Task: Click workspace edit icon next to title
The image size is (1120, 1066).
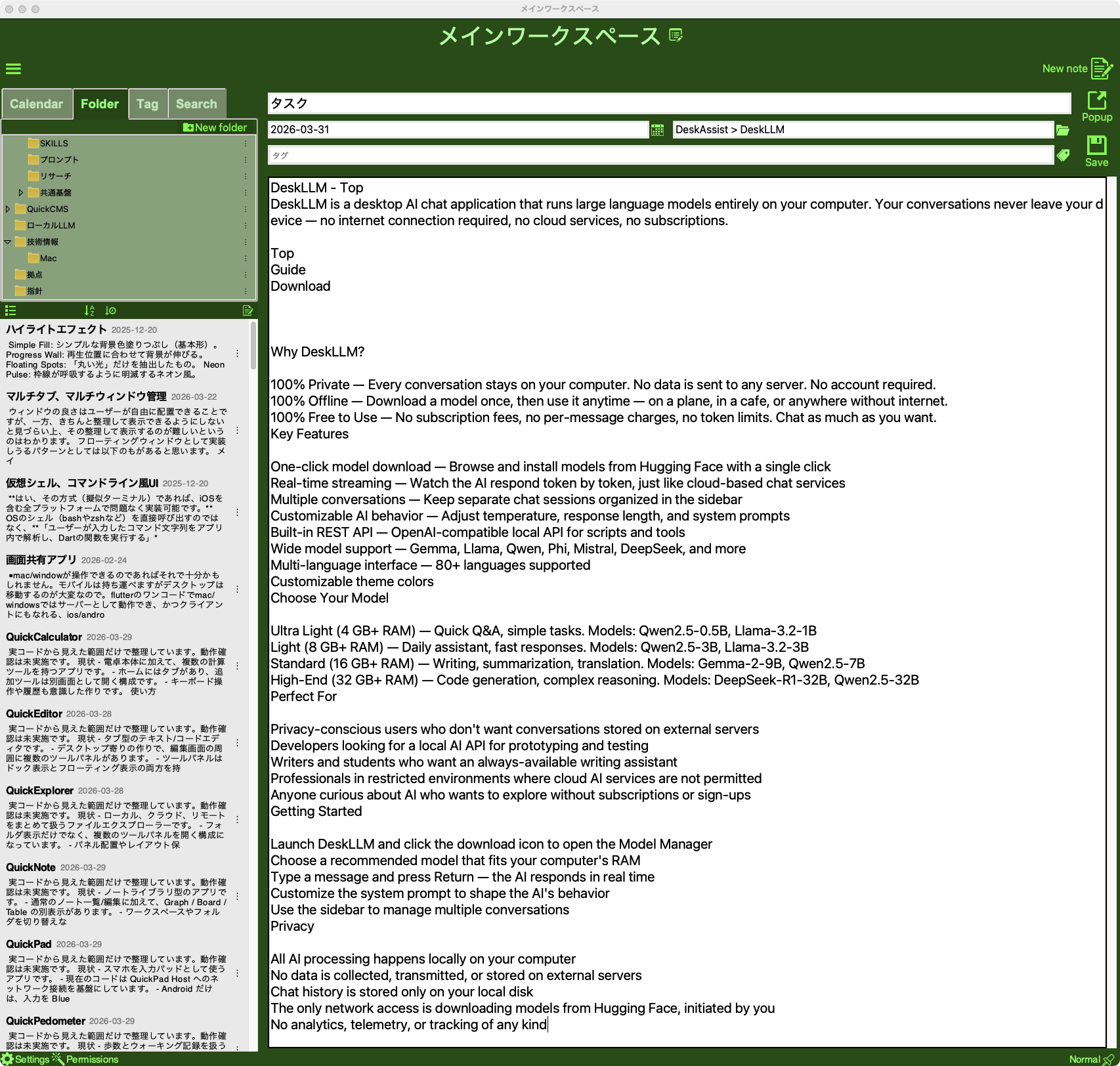Action: (676, 35)
